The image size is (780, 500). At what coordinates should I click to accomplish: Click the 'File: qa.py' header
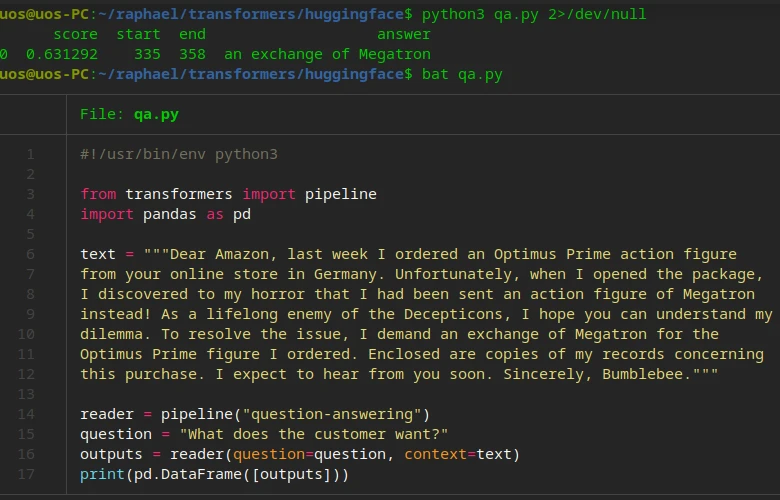(x=129, y=114)
